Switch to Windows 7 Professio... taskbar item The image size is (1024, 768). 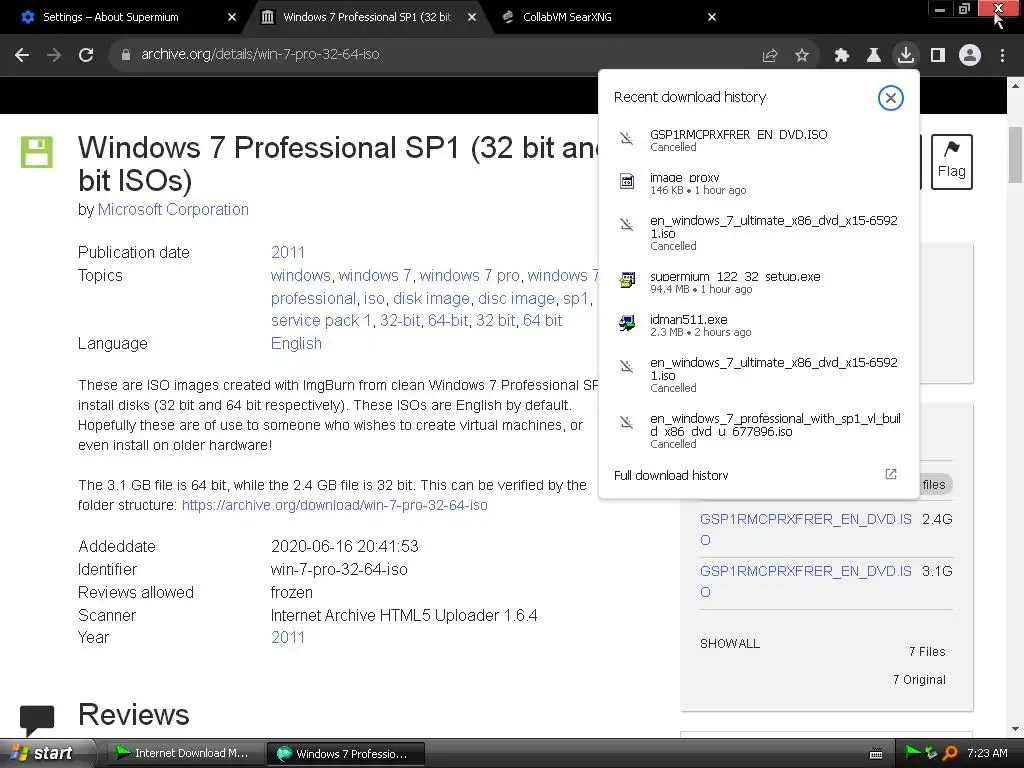[346, 754]
